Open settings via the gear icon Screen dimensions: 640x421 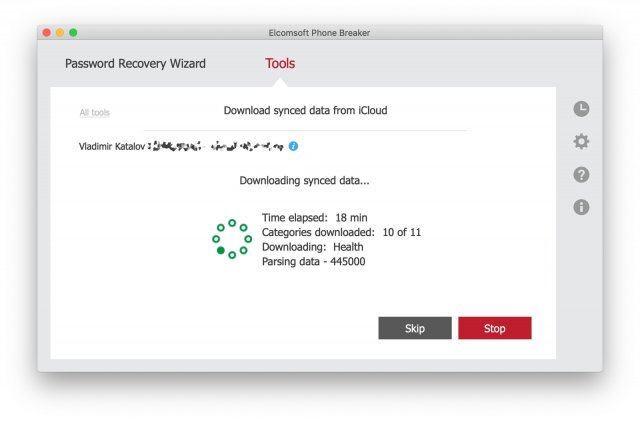[581, 142]
